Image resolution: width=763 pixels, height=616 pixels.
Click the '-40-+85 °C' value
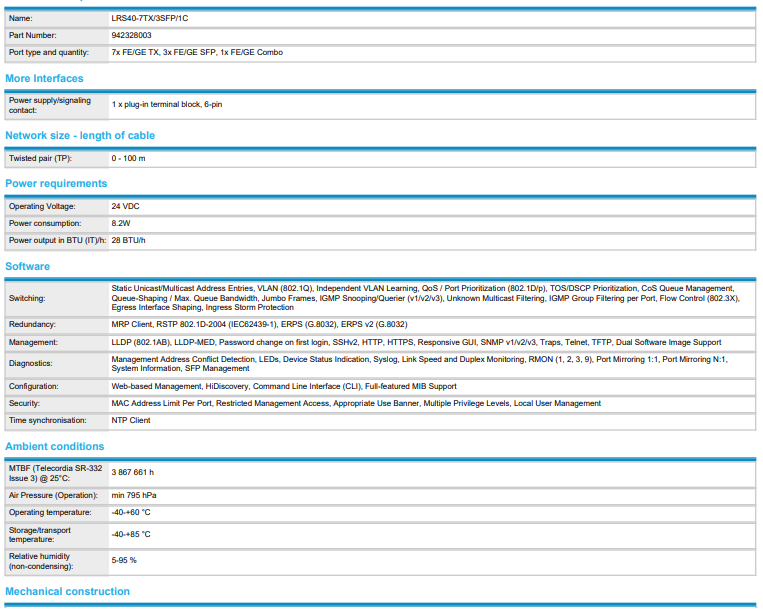131,534
